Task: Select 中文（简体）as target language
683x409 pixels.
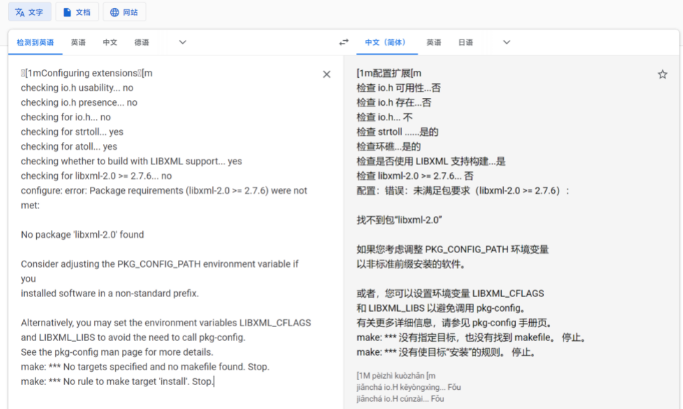Action: (384, 42)
